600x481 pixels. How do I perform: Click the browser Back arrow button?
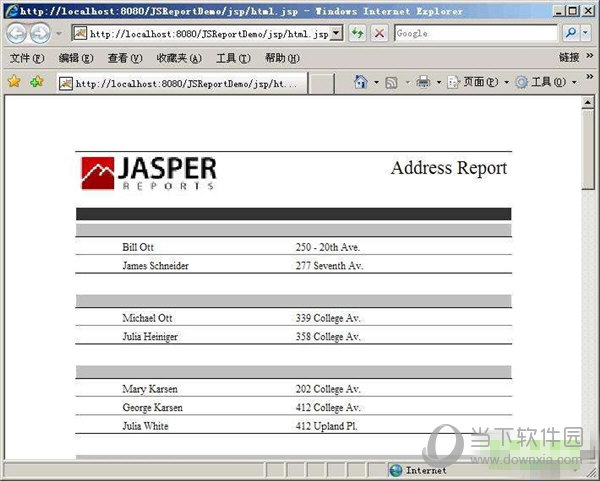tap(17, 33)
